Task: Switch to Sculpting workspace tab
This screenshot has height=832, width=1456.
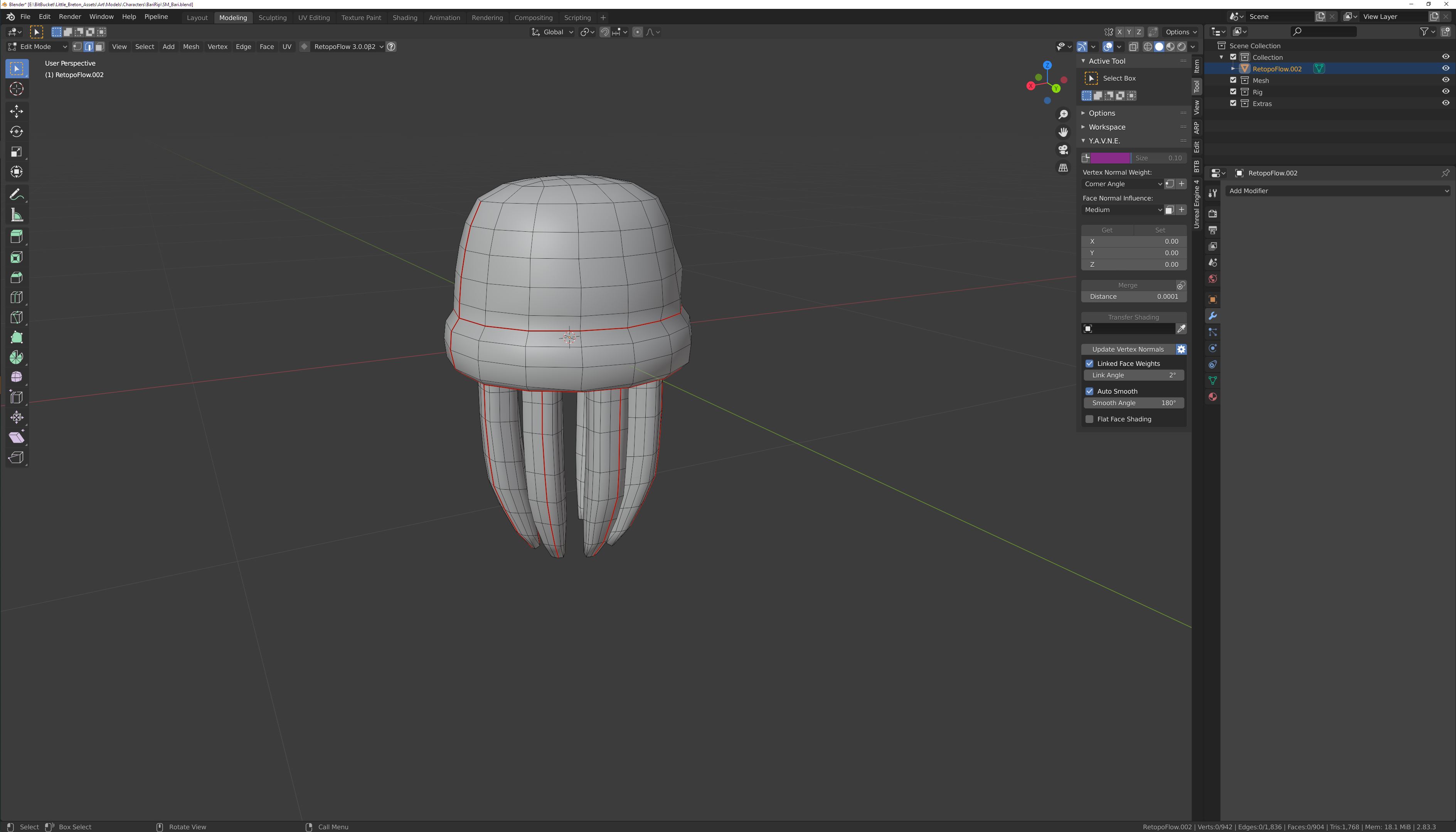Action: tap(273, 18)
